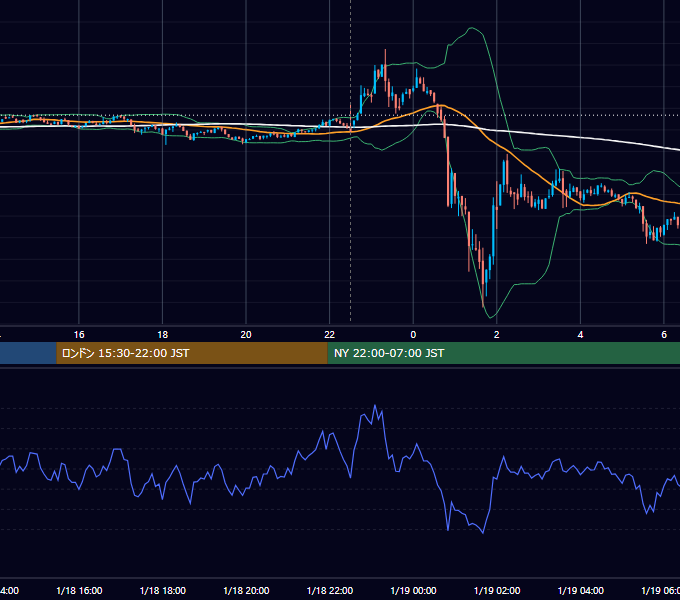Click the 1/18 22:00 time label

330,590
